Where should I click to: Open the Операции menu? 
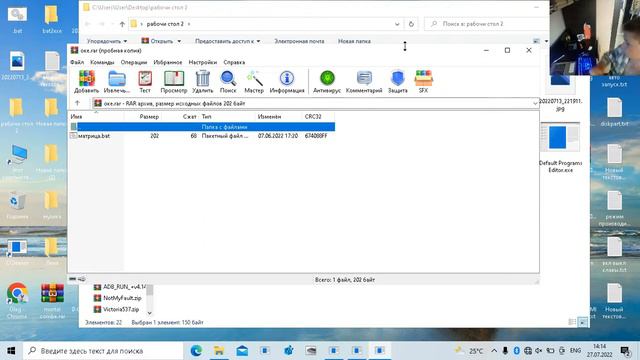(x=134, y=62)
